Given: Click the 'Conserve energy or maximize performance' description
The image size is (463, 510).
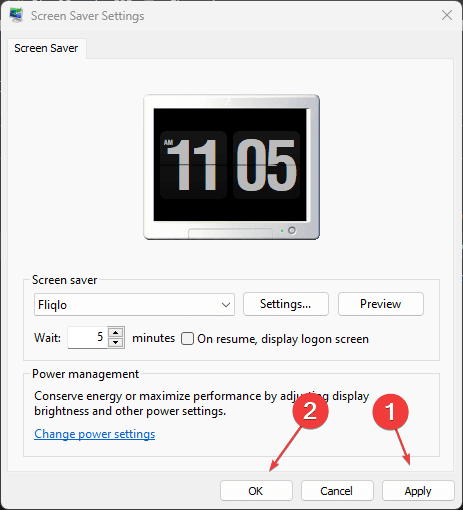Looking at the screenshot, I should [x=202, y=404].
